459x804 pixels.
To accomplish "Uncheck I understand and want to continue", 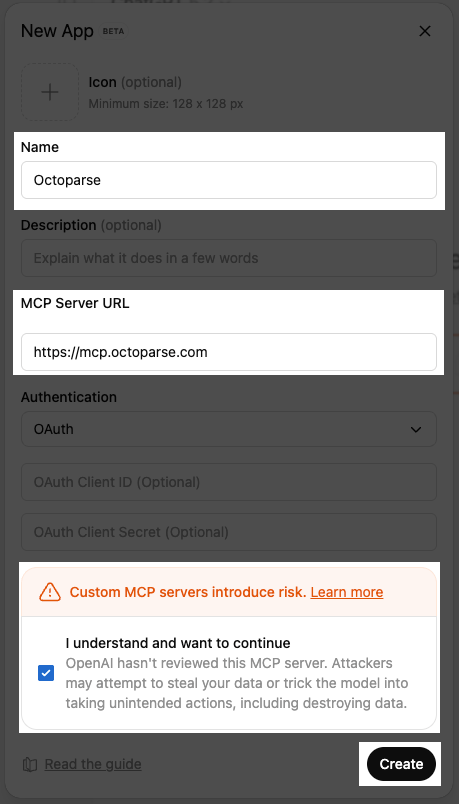I will click(x=46, y=673).
